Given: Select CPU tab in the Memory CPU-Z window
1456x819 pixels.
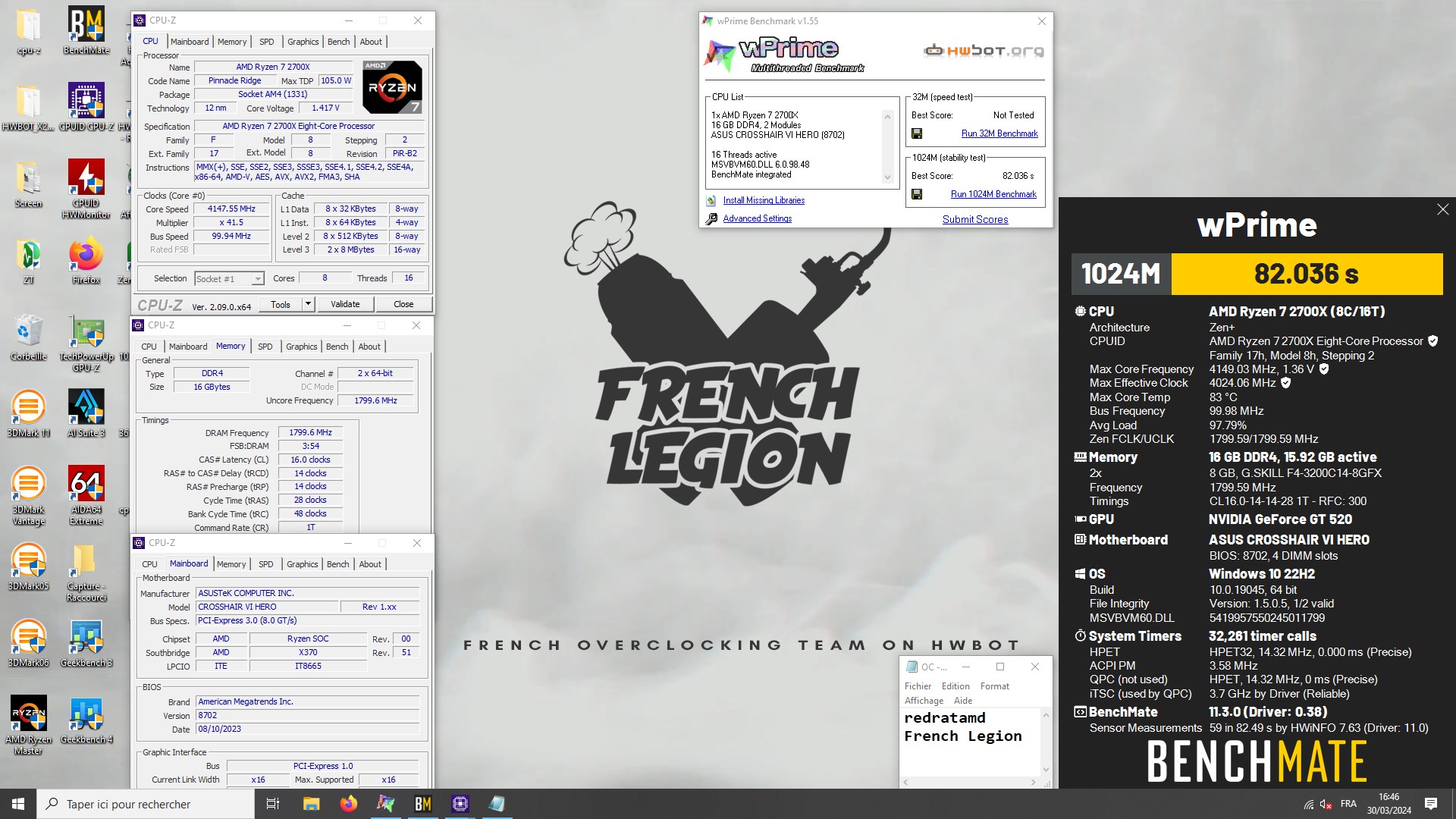Looking at the screenshot, I should 149,347.
